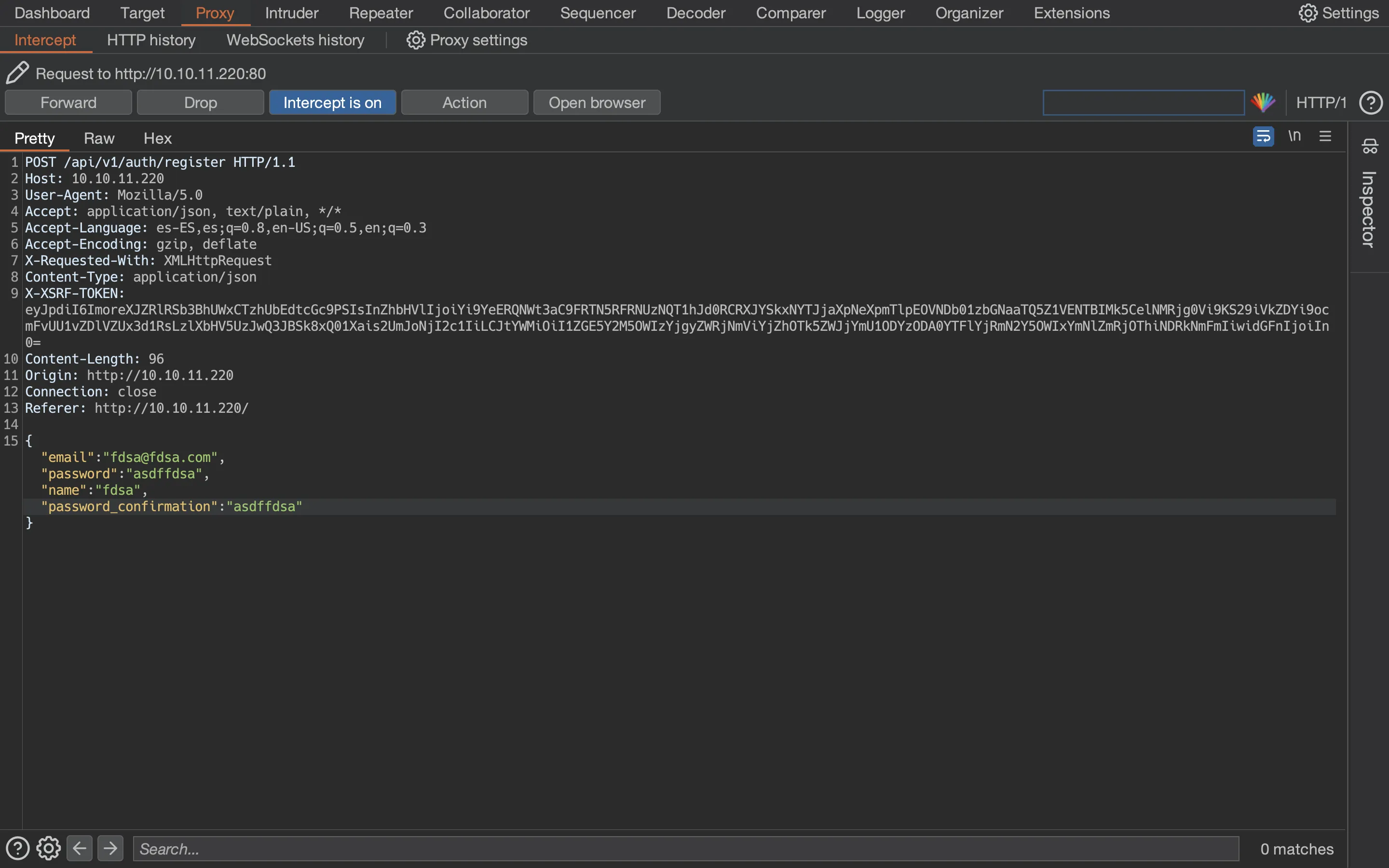The height and width of the screenshot is (868, 1389).
Task: Expand the Inspector side panel
Action: pos(1369,210)
